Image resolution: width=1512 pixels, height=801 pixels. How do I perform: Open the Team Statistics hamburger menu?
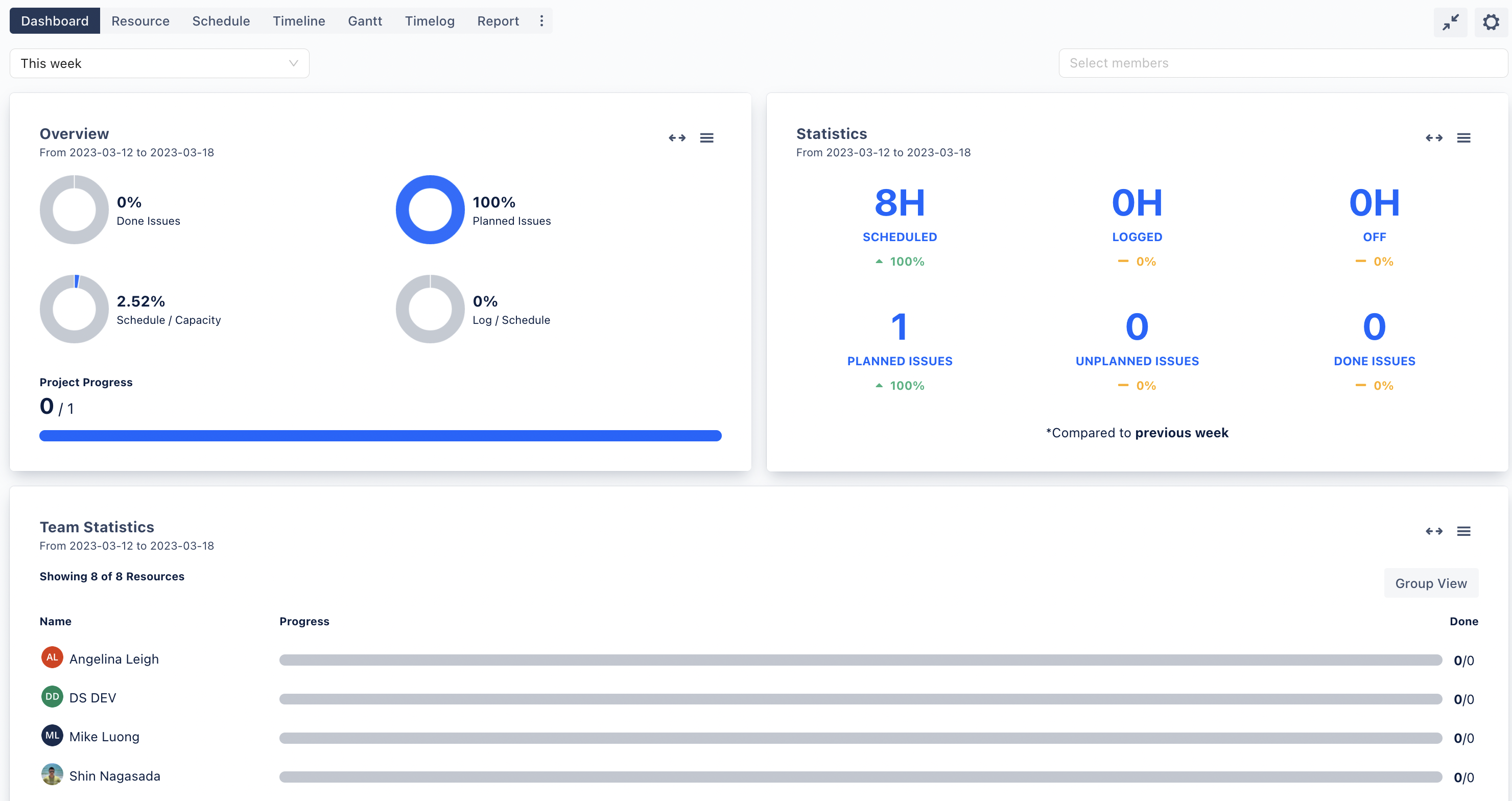(1463, 531)
